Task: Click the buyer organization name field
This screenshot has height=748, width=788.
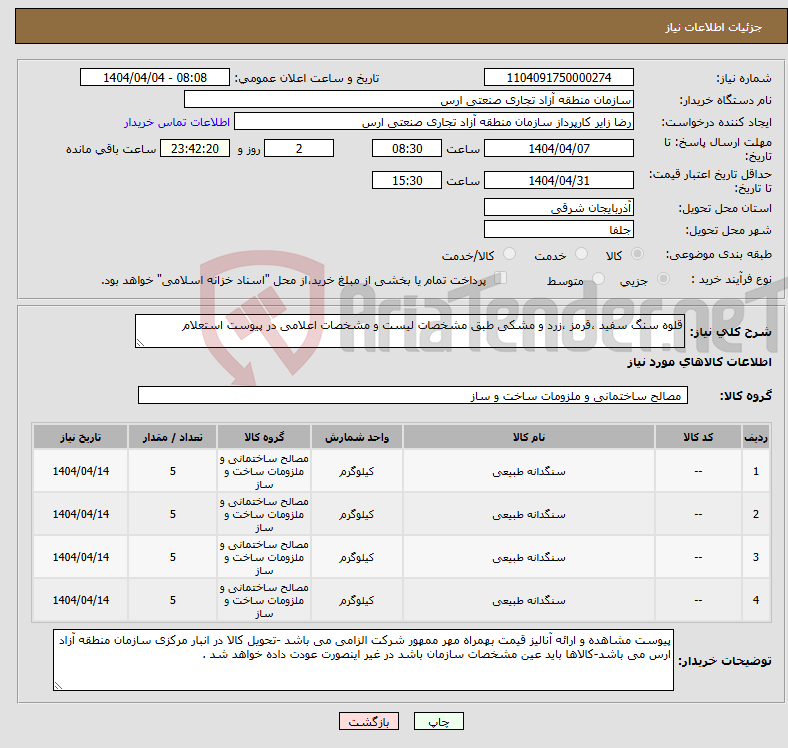Action: click(409, 100)
